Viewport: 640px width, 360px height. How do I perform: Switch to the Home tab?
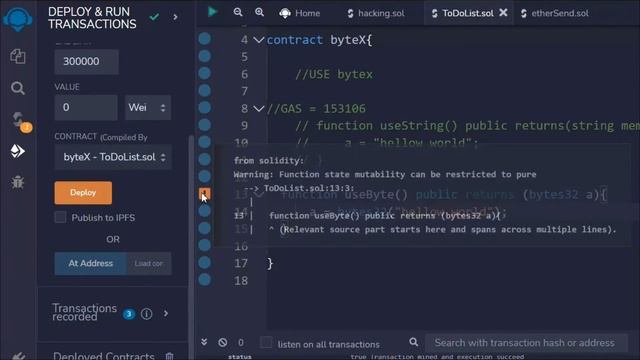[300, 13]
